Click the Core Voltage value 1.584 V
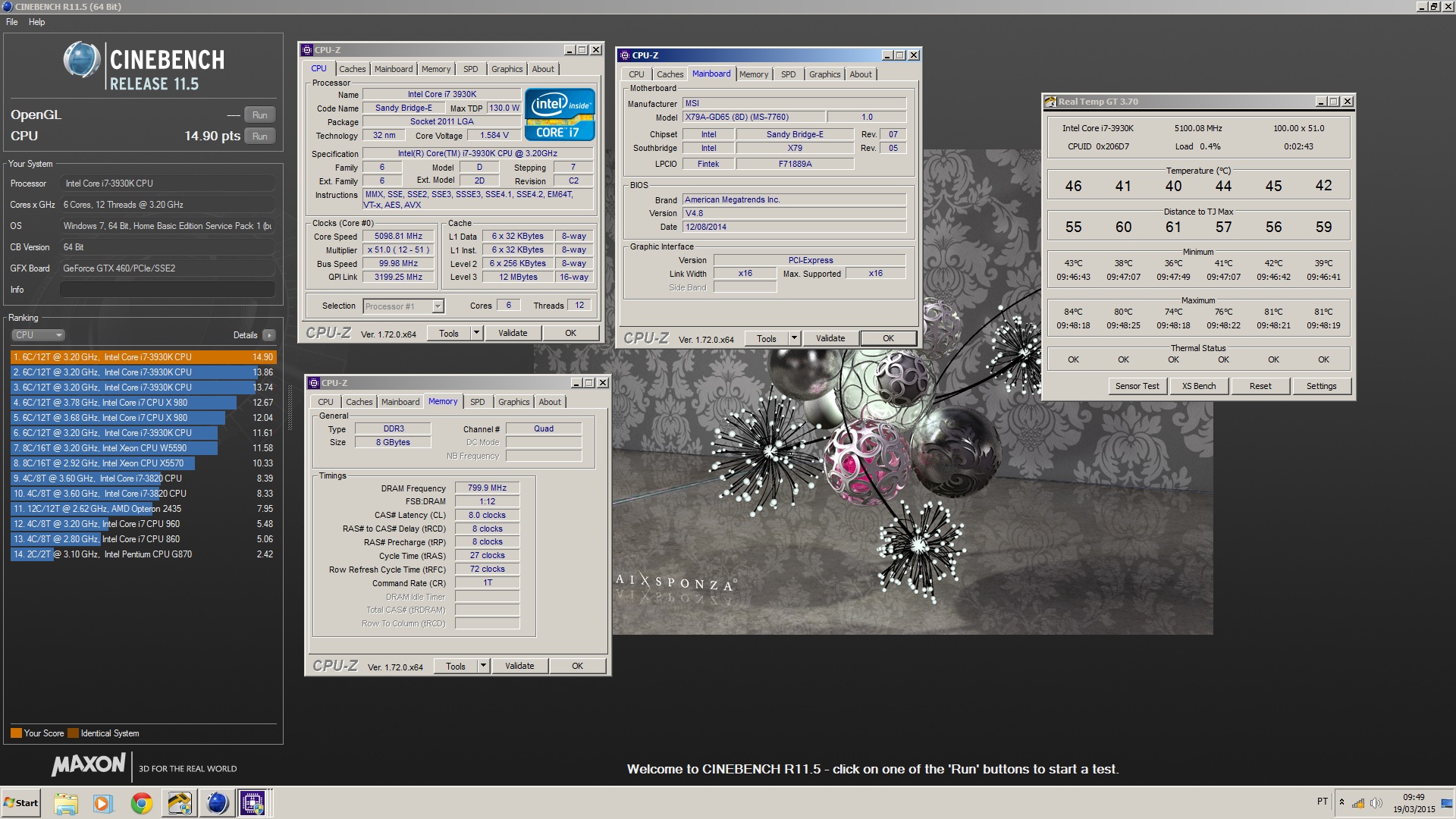 coord(494,135)
